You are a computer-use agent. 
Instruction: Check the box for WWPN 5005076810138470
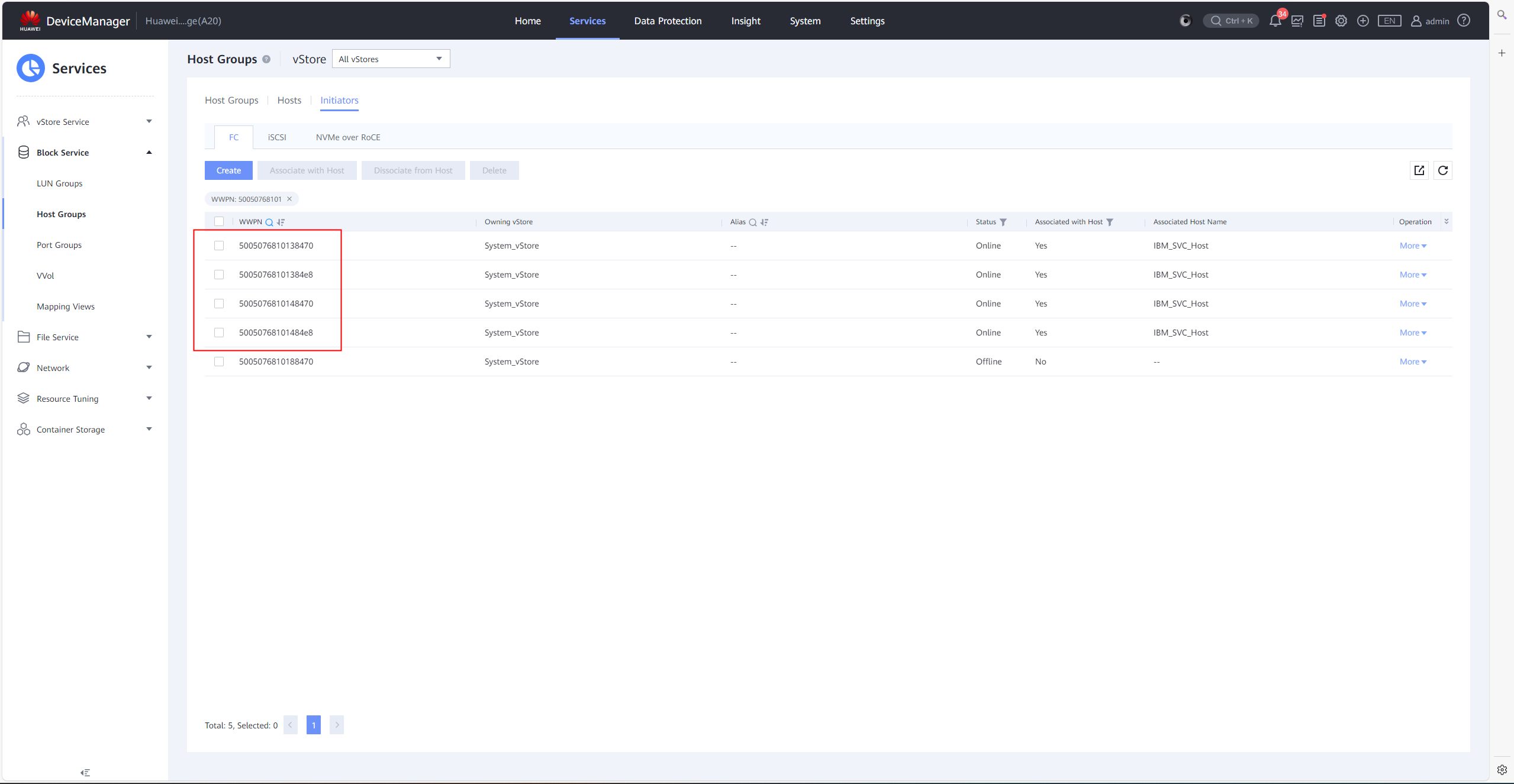[x=219, y=246]
